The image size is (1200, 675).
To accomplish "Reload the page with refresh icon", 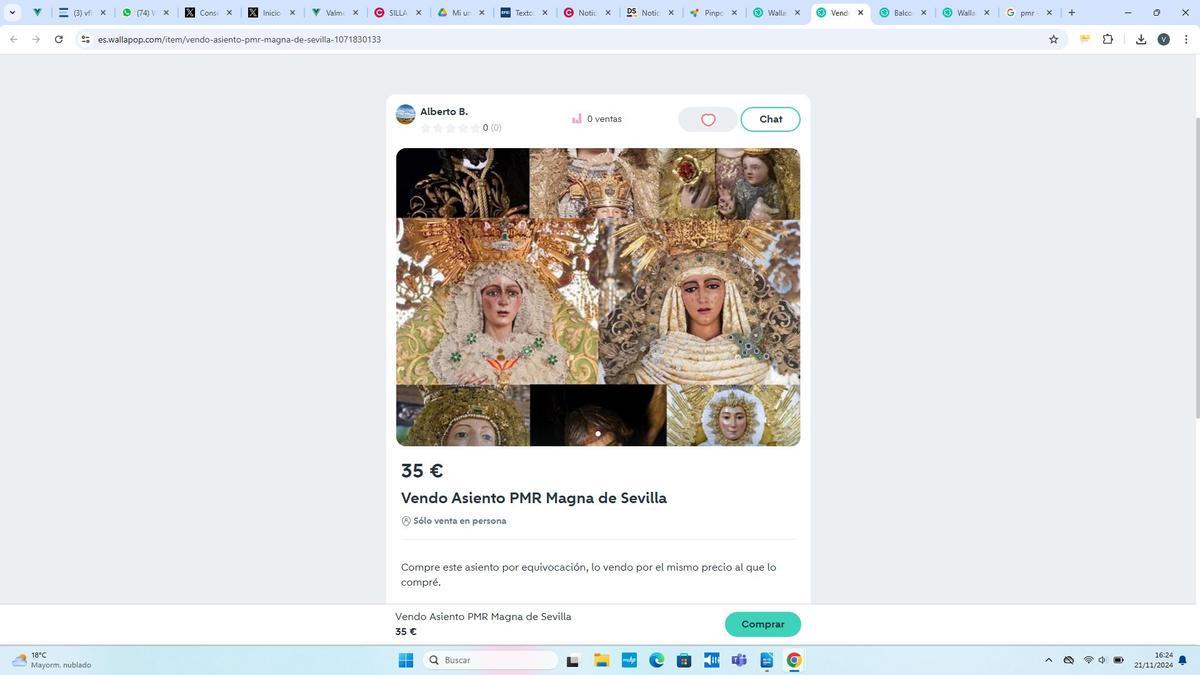I will 59,39.
